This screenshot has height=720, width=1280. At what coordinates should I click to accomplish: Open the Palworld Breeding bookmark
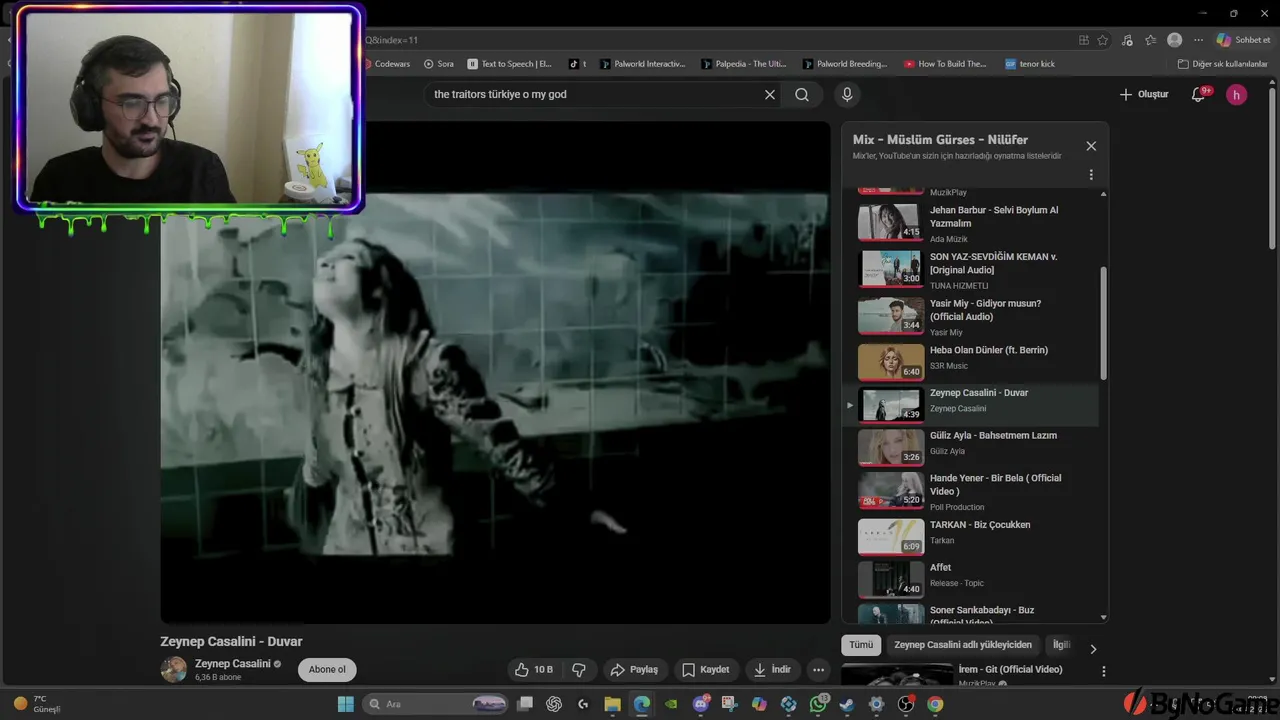(845, 64)
